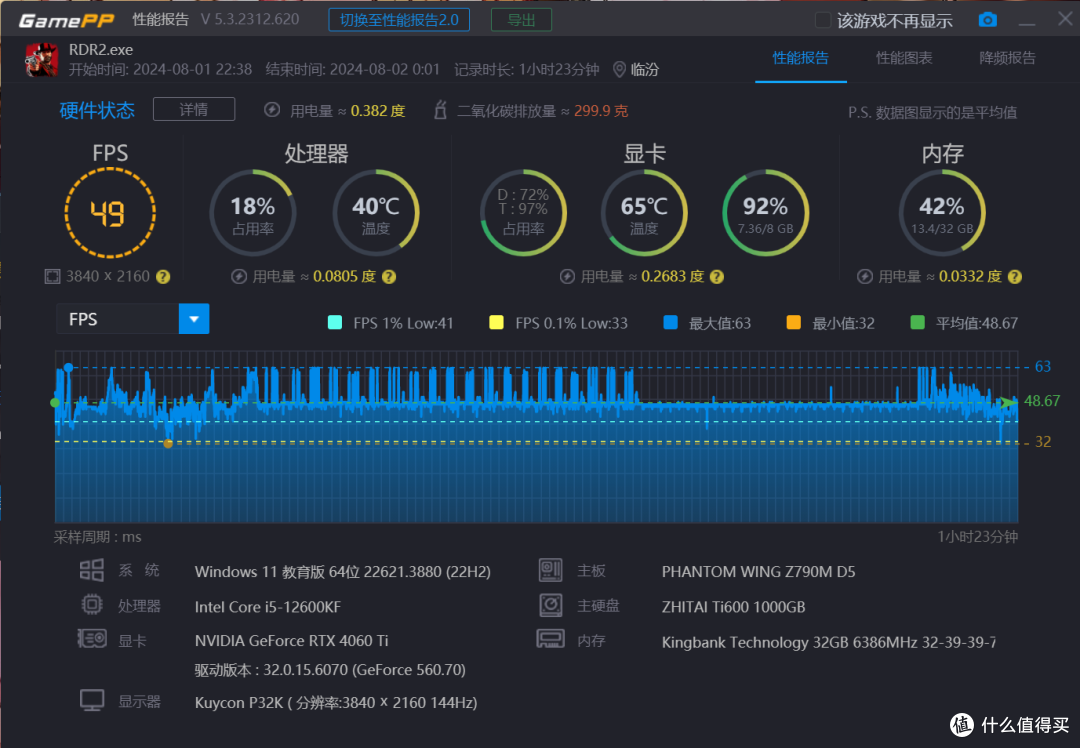1080x748 pixels.
Task: Open help icon next to 3840 x 2160
Action: (x=163, y=277)
